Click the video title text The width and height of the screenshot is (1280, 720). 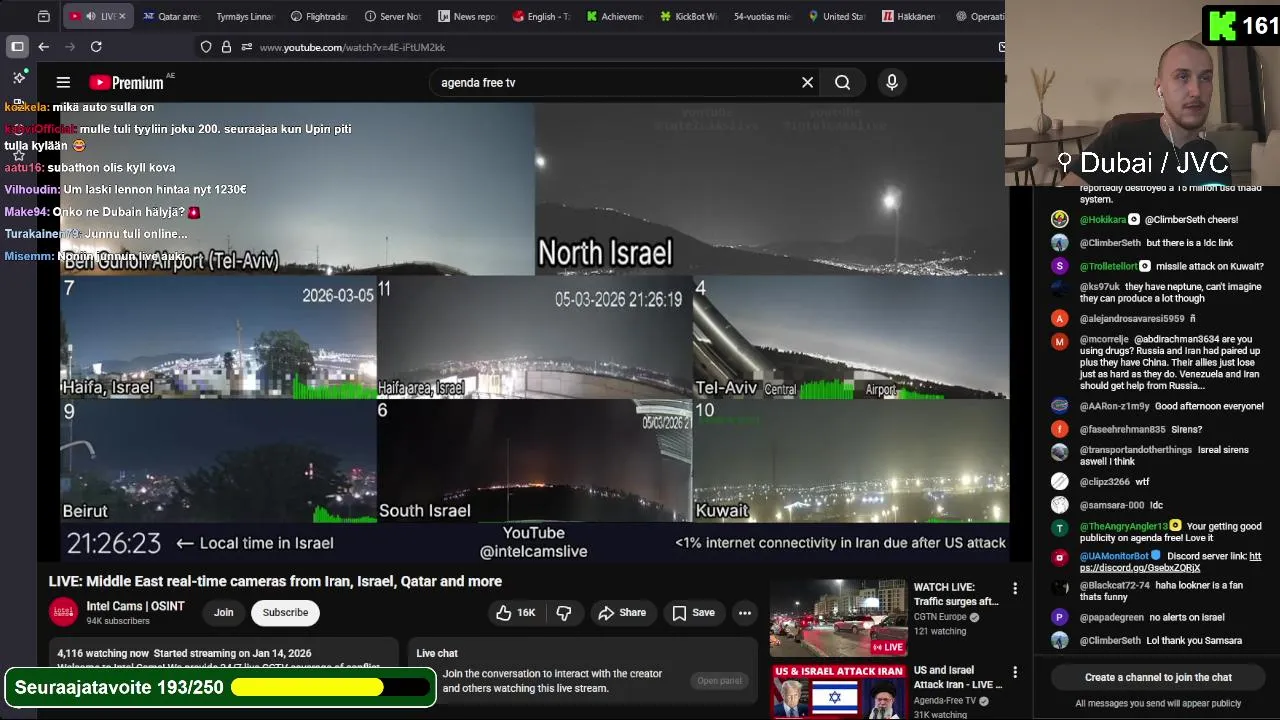(x=275, y=581)
